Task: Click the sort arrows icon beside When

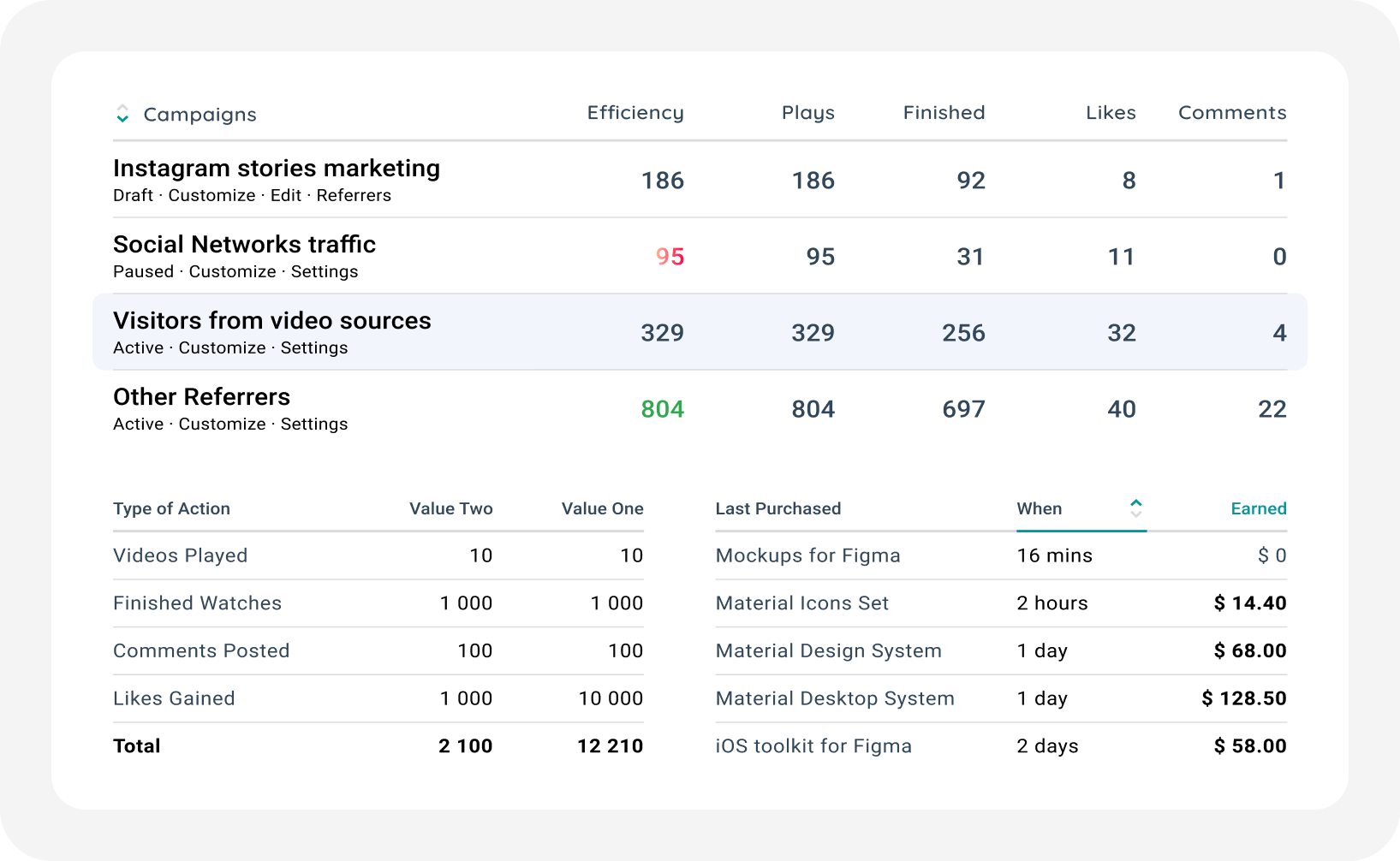Action: 1135,508
